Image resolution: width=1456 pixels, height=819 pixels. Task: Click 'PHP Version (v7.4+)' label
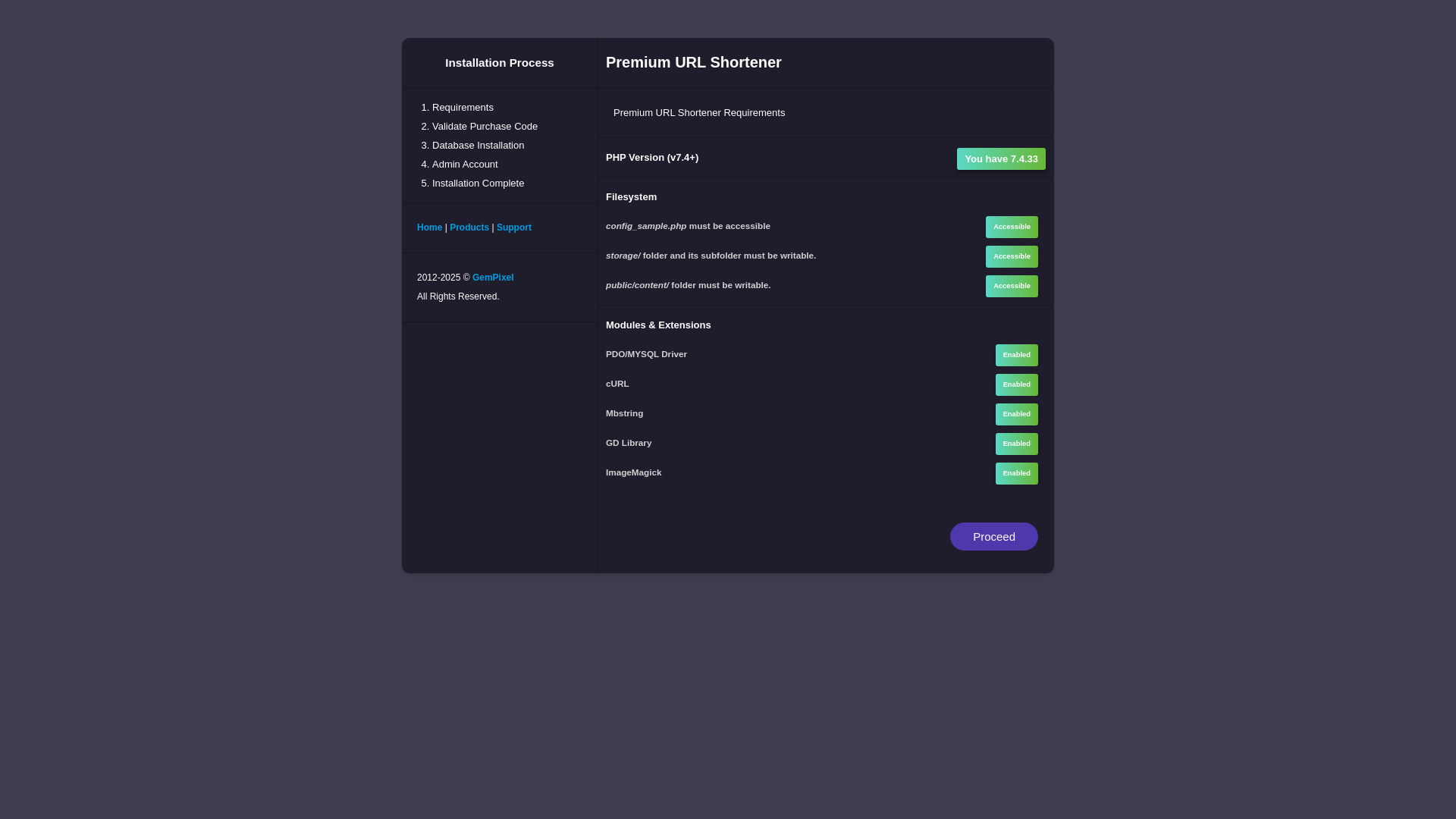pyautogui.click(x=652, y=158)
